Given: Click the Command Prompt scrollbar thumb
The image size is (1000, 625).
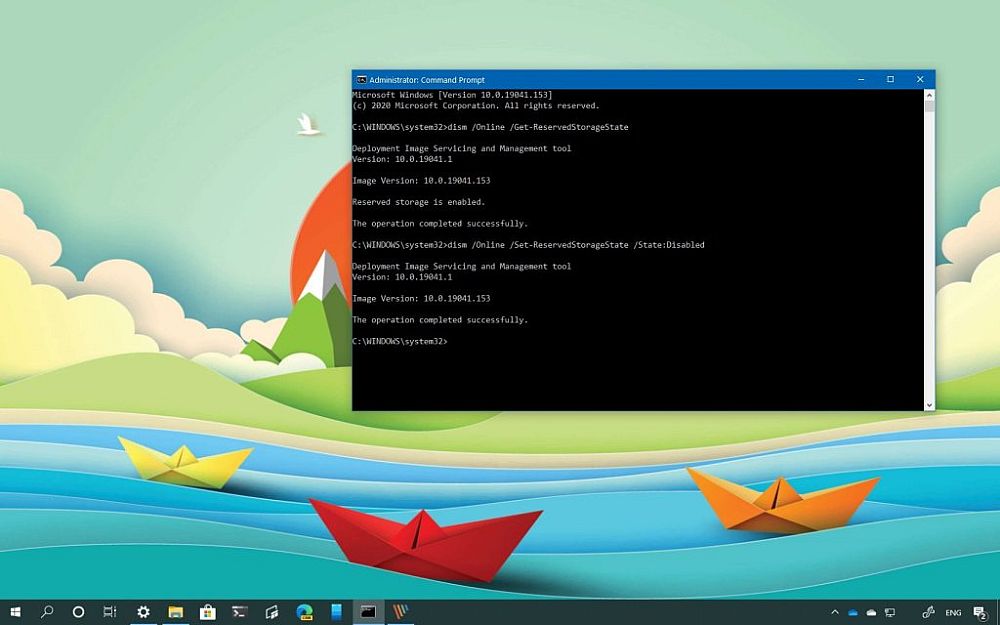Looking at the screenshot, I should 929,106.
